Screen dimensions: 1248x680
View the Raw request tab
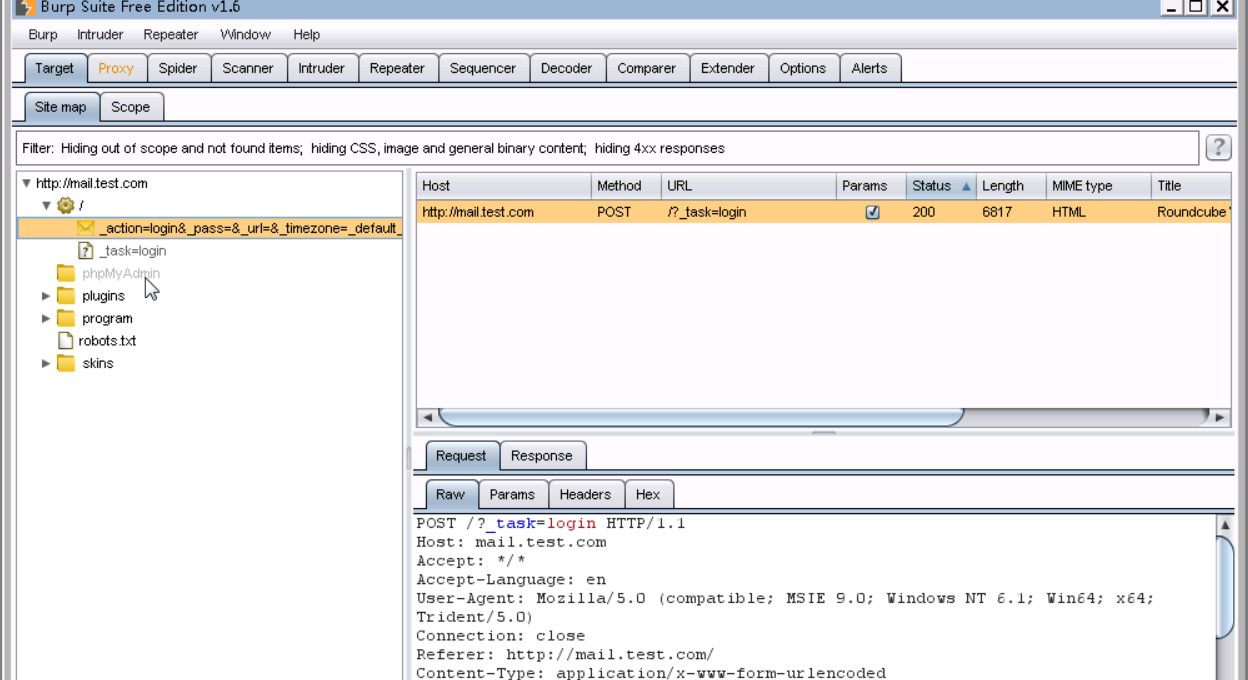(x=450, y=494)
